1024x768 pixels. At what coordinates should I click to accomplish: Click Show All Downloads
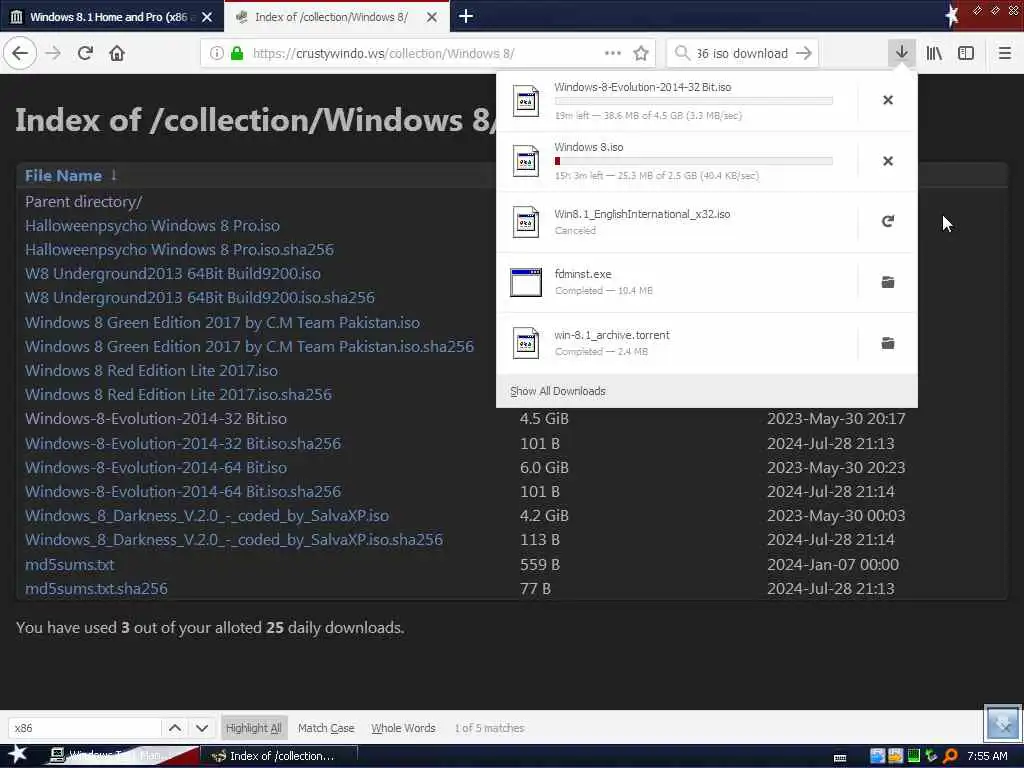click(558, 391)
